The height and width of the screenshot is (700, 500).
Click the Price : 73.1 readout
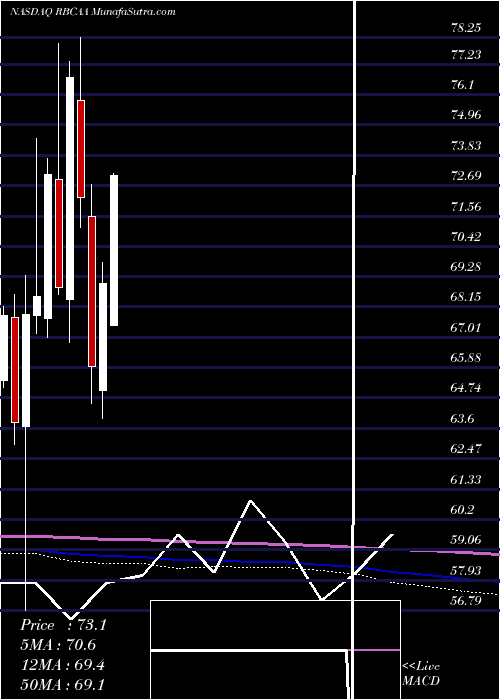tap(63, 625)
